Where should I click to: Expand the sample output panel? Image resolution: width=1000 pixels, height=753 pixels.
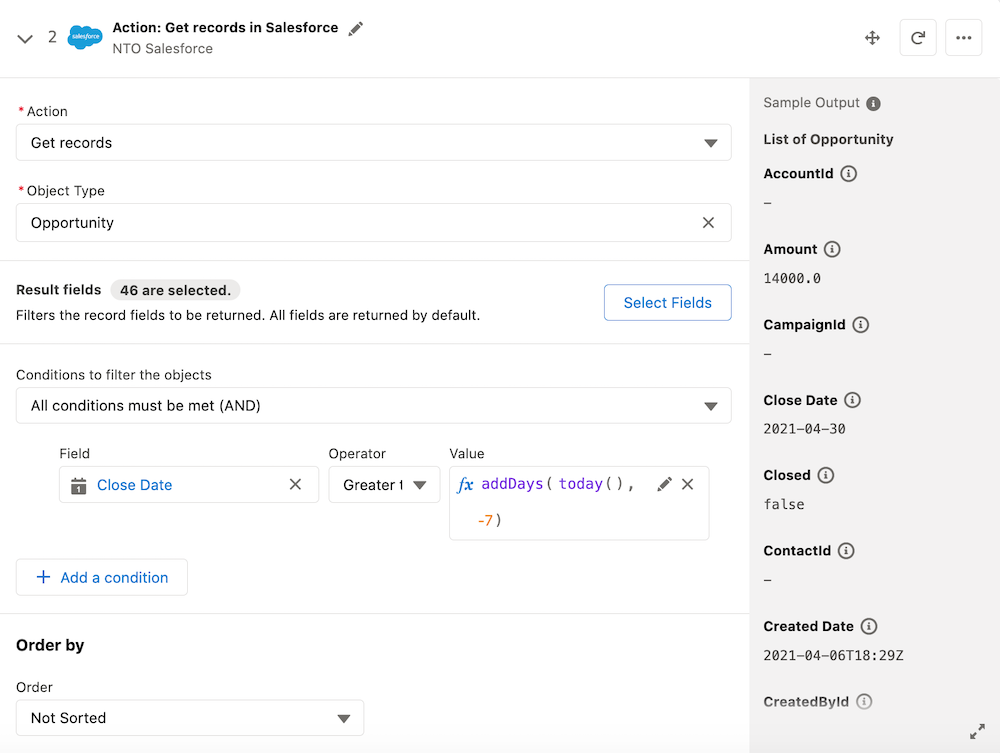977,731
